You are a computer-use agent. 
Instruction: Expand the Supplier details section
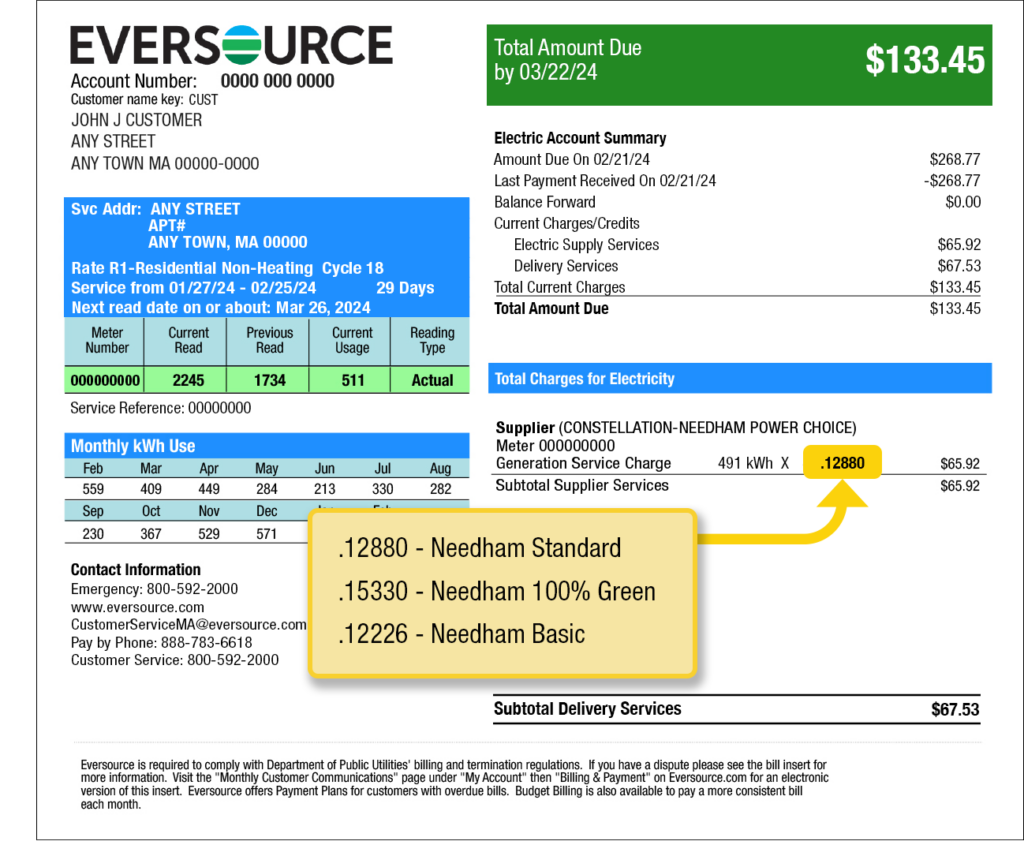coord(525,427)
